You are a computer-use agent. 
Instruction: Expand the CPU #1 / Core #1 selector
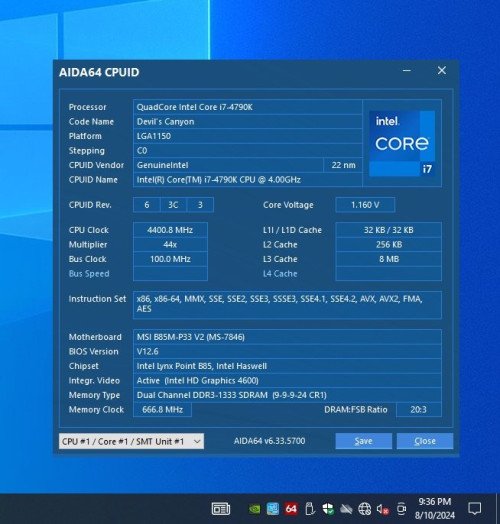pyautogui.click(x=131, y=441)
